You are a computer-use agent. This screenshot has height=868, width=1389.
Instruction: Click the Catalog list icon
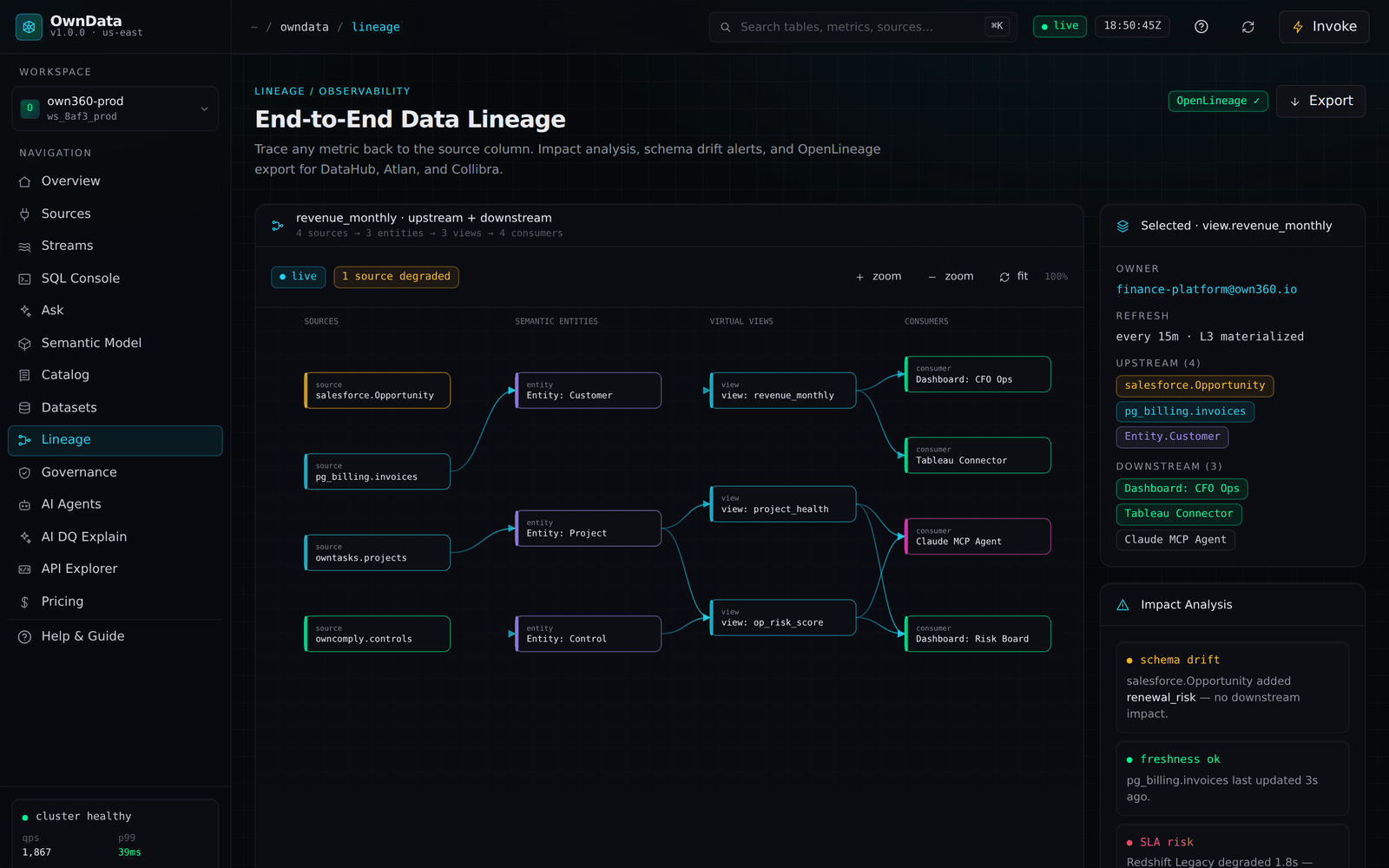(x=24, y=375)
